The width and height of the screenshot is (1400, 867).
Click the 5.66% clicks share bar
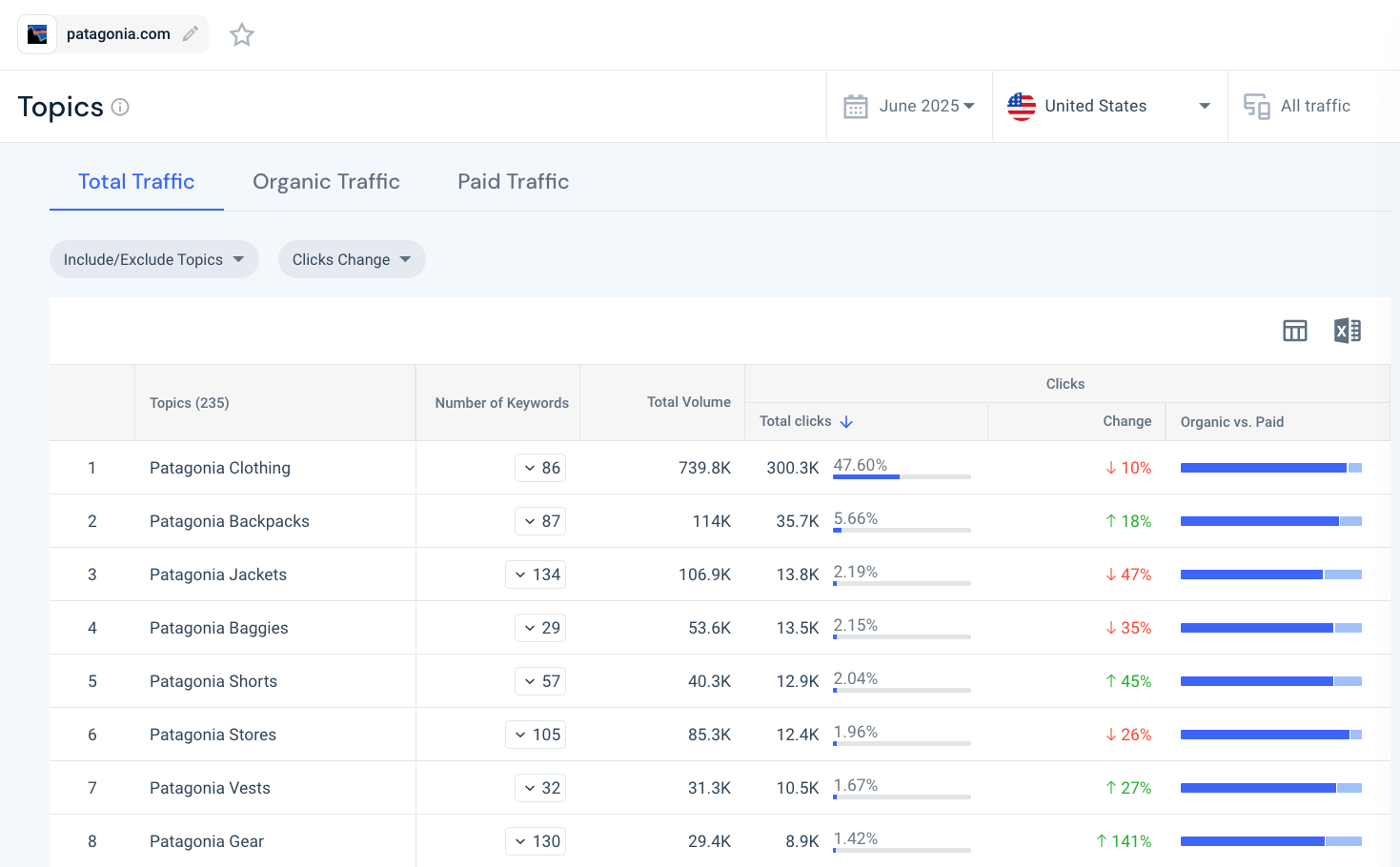tap(902, 530)
